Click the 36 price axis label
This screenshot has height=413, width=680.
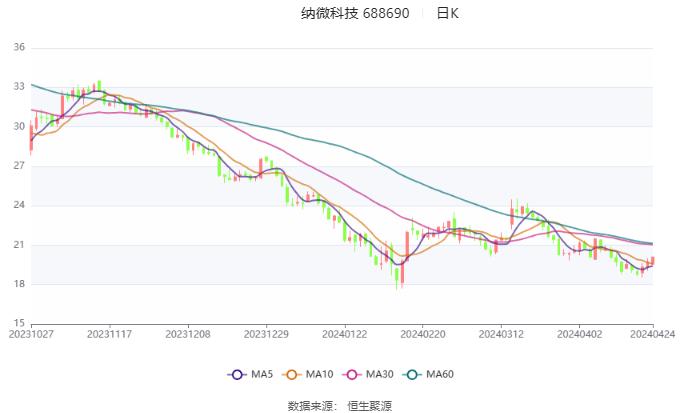tap(19, 47)
